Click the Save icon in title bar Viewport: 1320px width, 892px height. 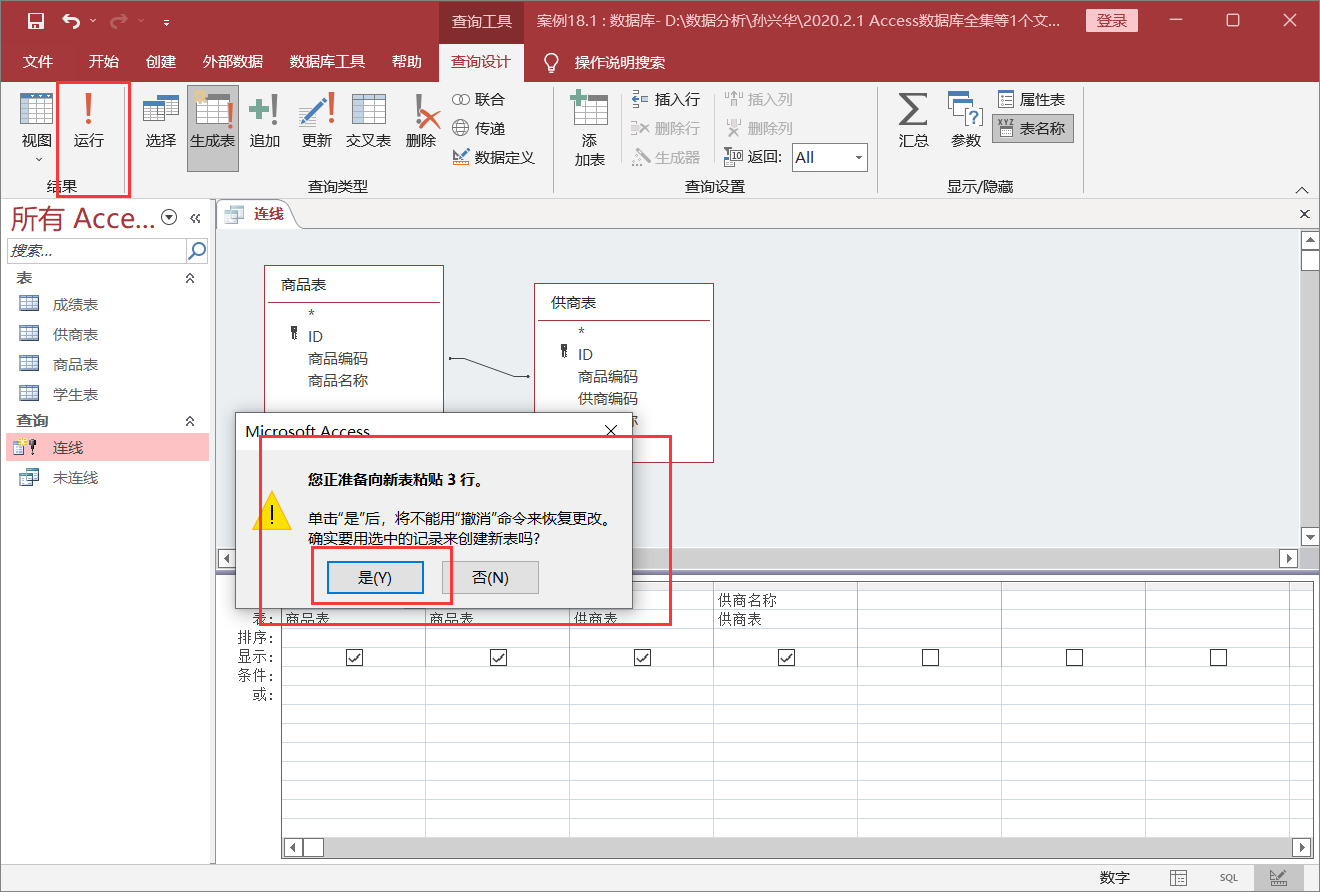coord(36,21)
